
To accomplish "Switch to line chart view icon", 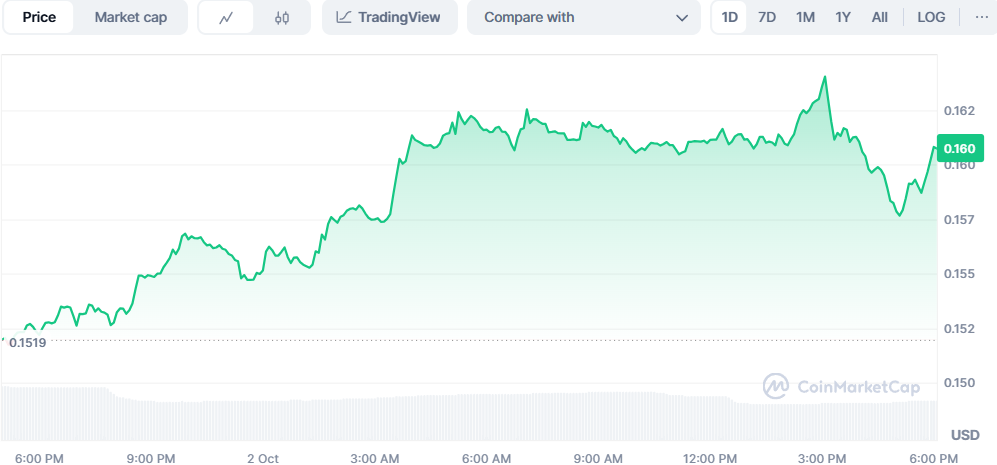I will click(226, 18).
